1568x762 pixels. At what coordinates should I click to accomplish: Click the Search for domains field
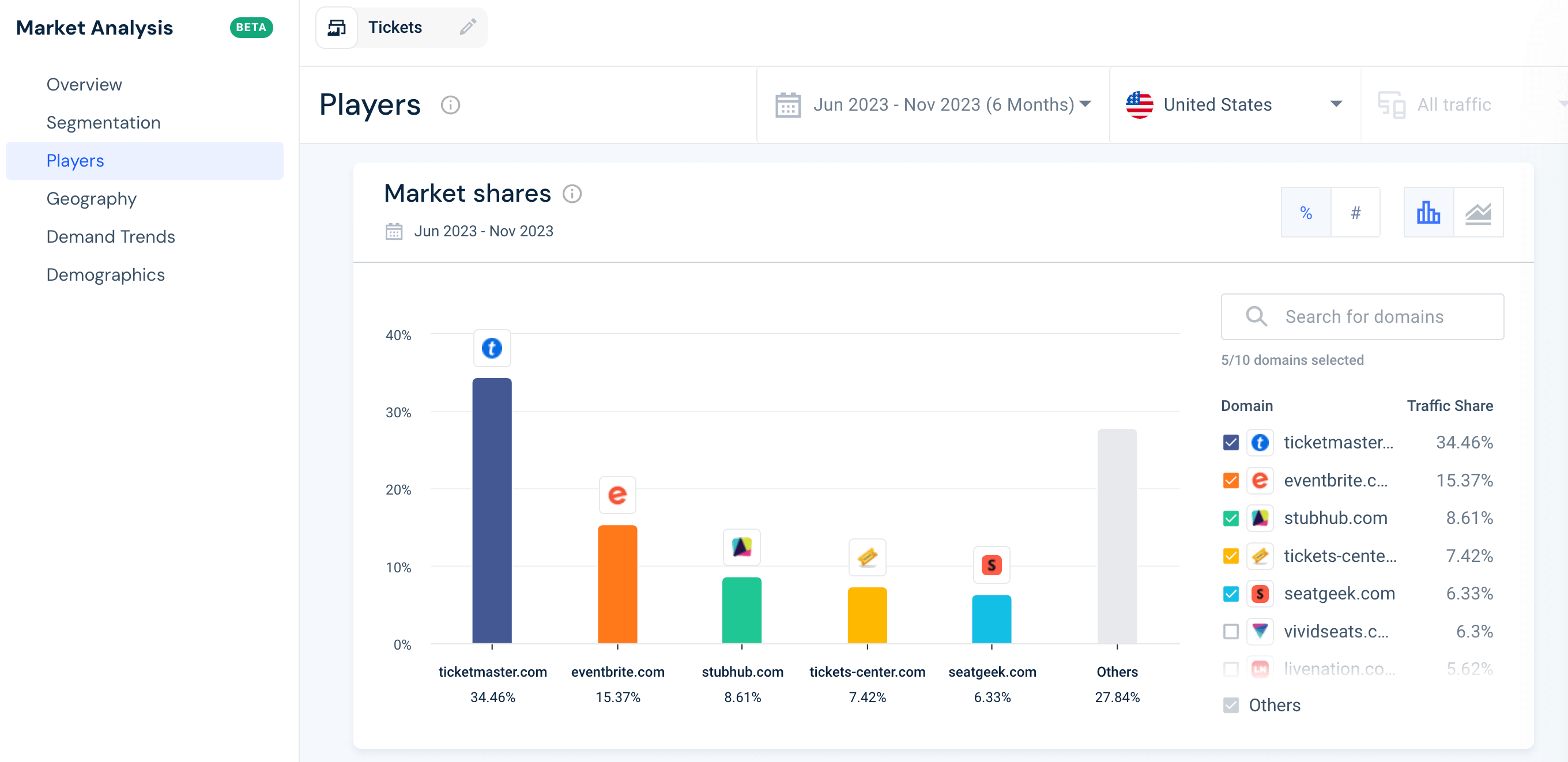(x=1363, y=316)
